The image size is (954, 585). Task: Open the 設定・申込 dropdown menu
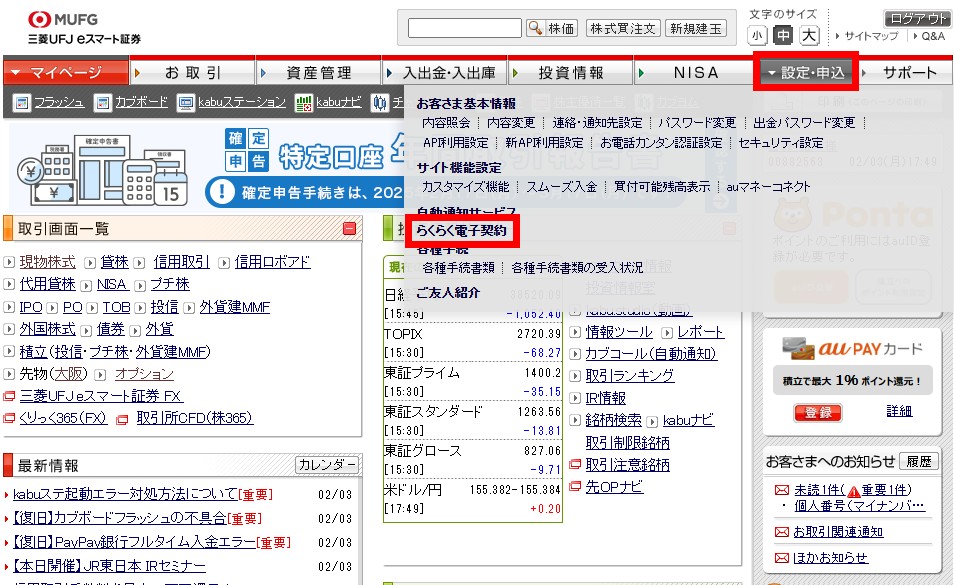806,72
